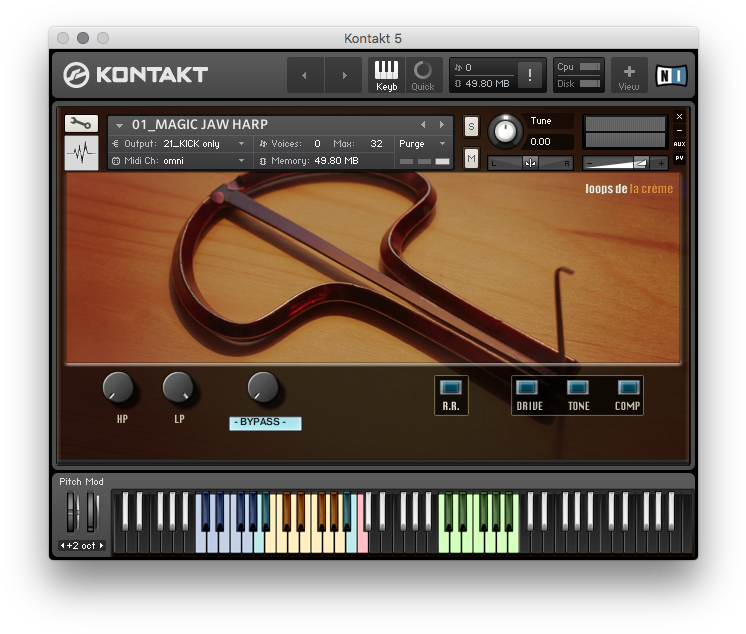Click the knob above BYPASS

[x=263, y=388]
